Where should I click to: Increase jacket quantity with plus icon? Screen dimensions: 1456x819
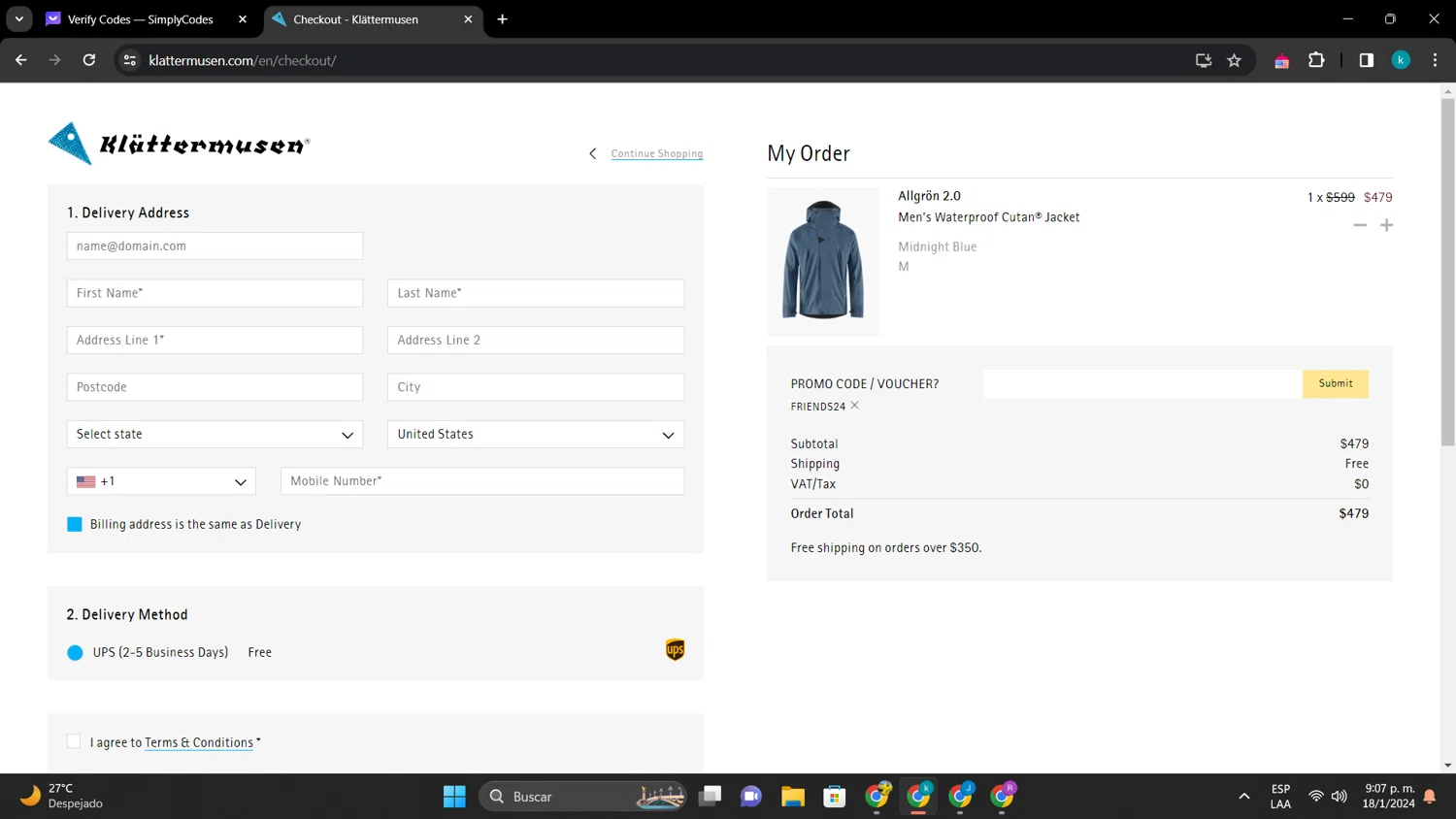click(x=1386, y=225)
